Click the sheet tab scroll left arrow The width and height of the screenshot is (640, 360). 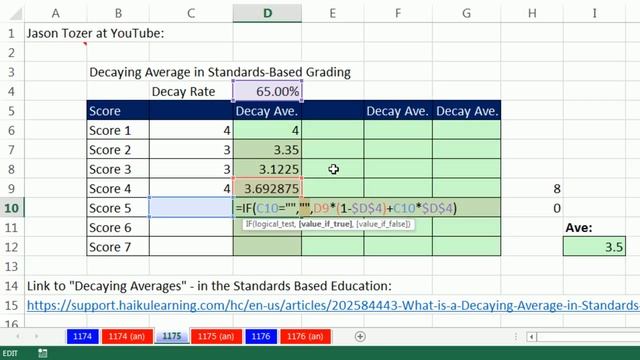[x=18, y=336]
